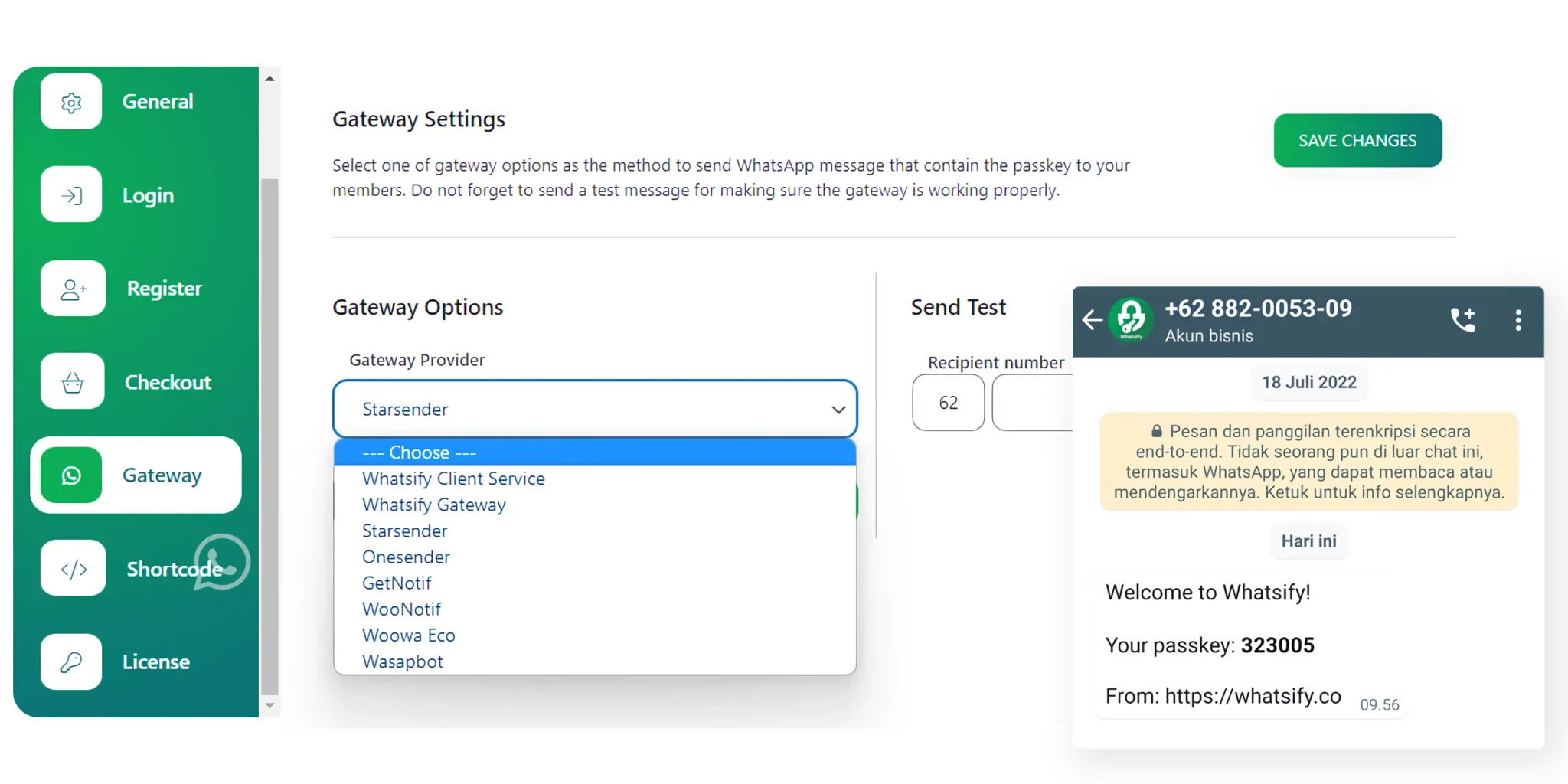
Task: Select Wasapbot from the list
Action: pos(595,661)
